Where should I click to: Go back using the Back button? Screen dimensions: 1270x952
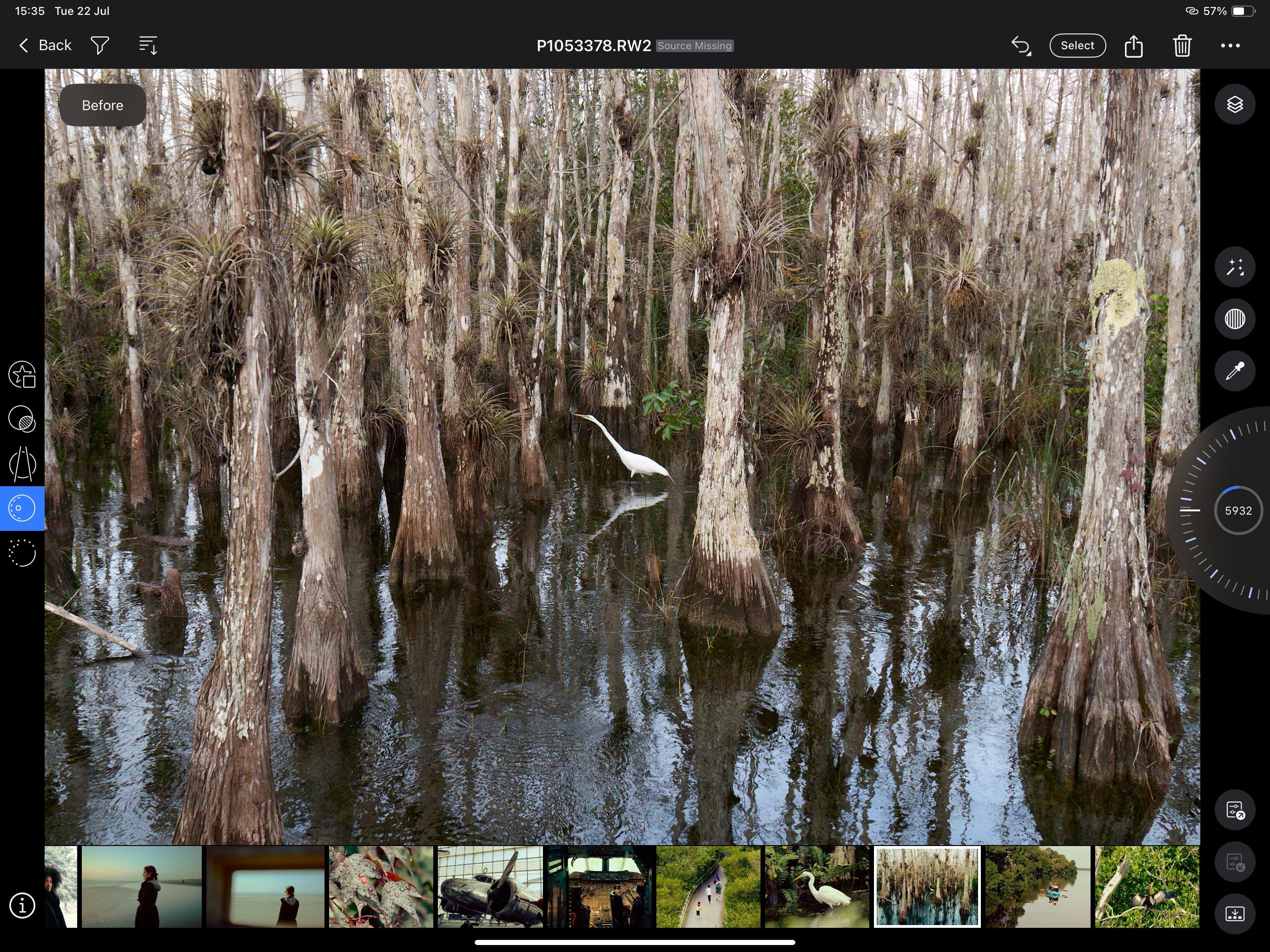[45, 46]
